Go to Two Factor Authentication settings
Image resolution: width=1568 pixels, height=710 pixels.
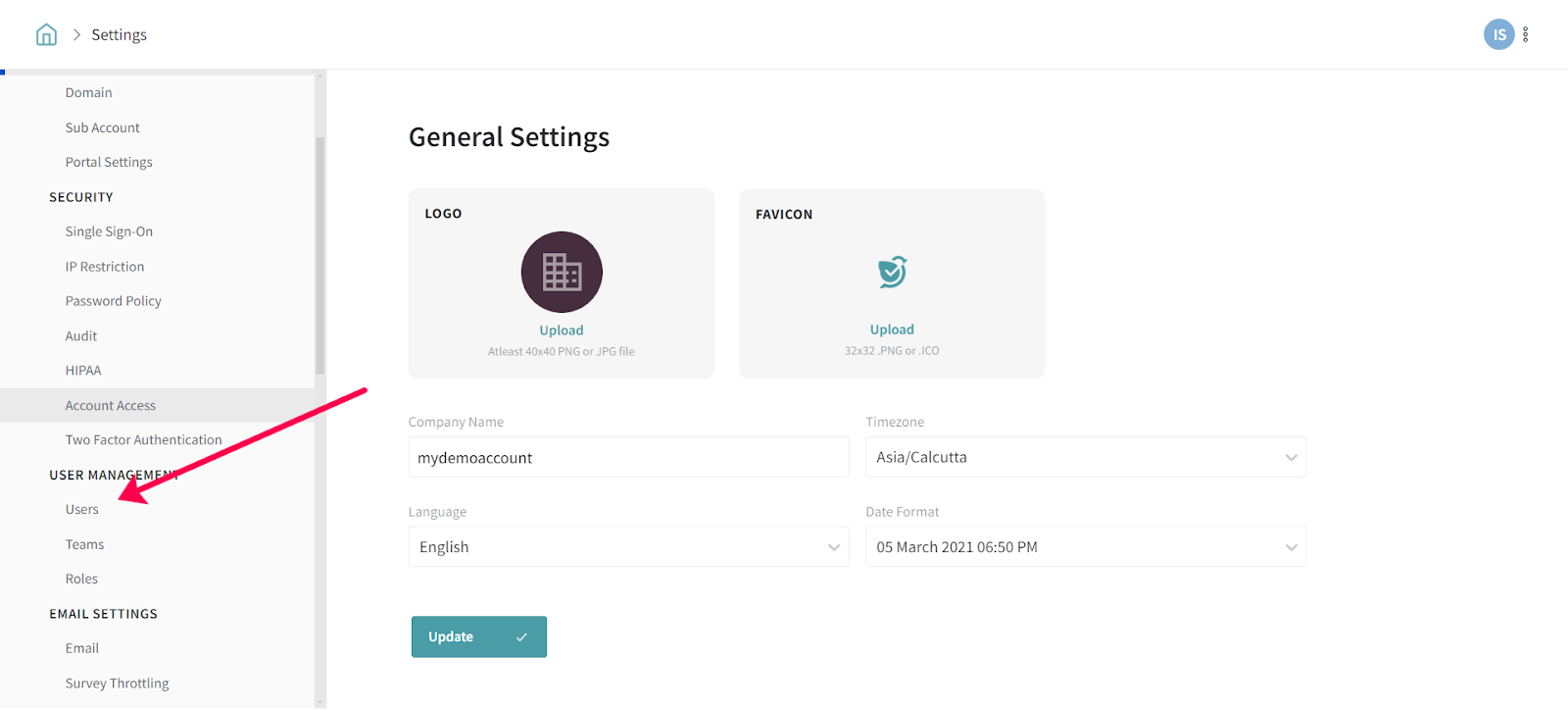(143, 440)
